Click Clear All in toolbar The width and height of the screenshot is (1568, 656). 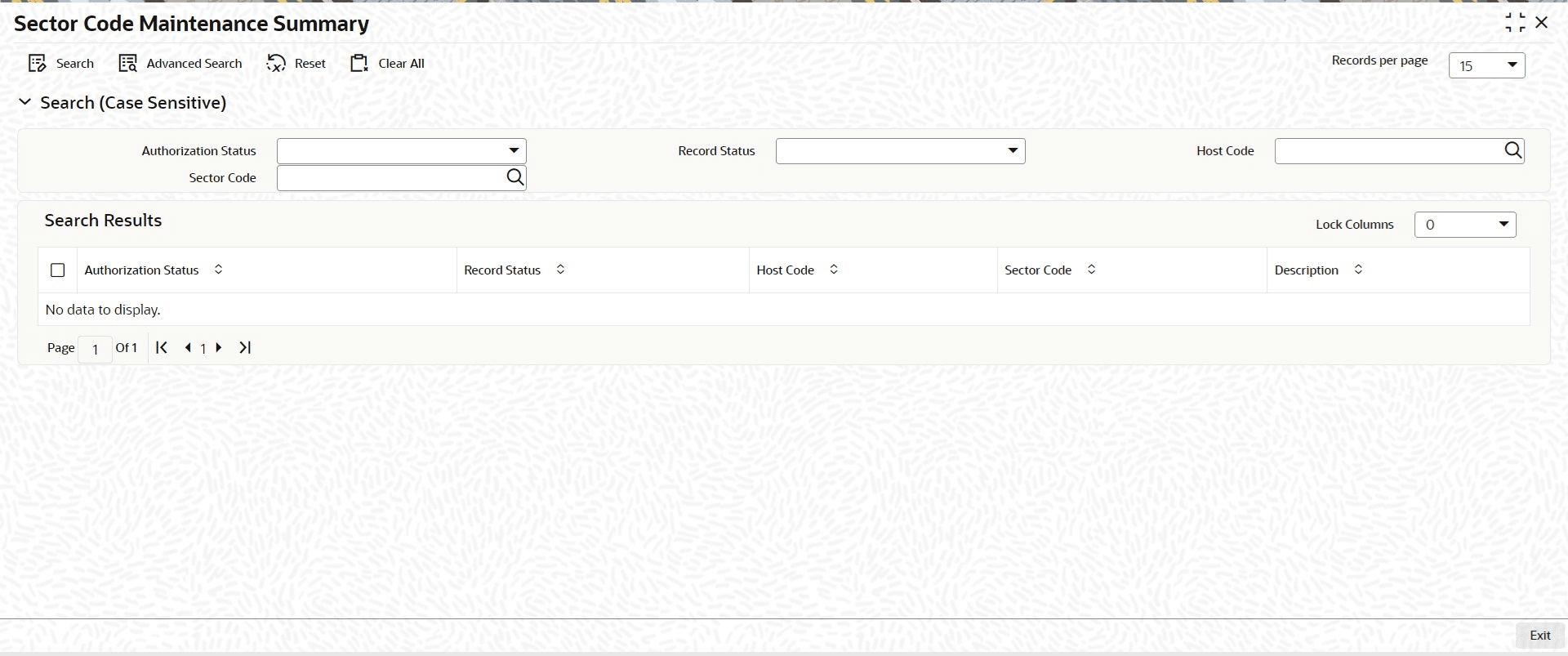(387, 64)
